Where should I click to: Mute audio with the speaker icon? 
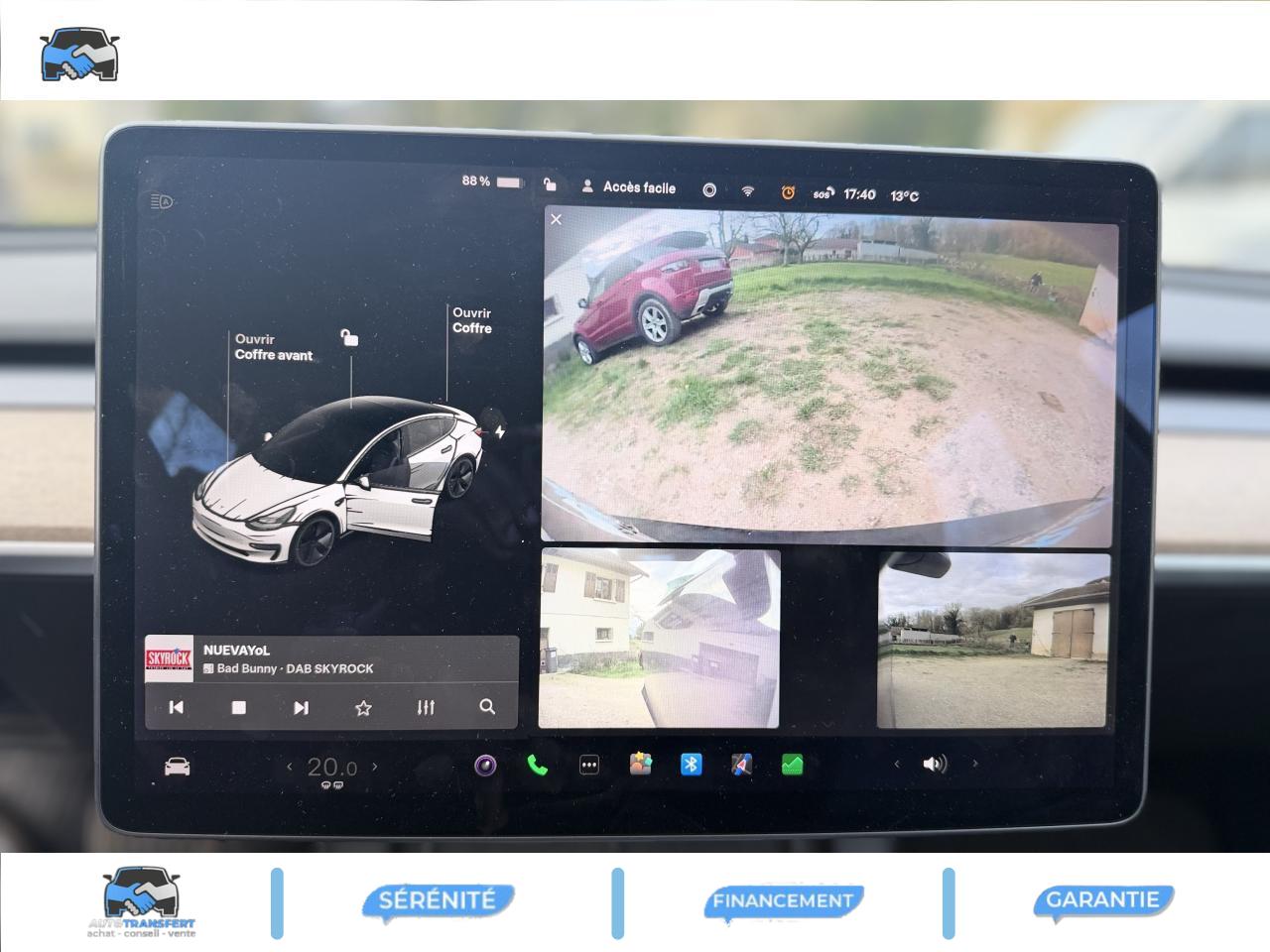tap(934, 764)
